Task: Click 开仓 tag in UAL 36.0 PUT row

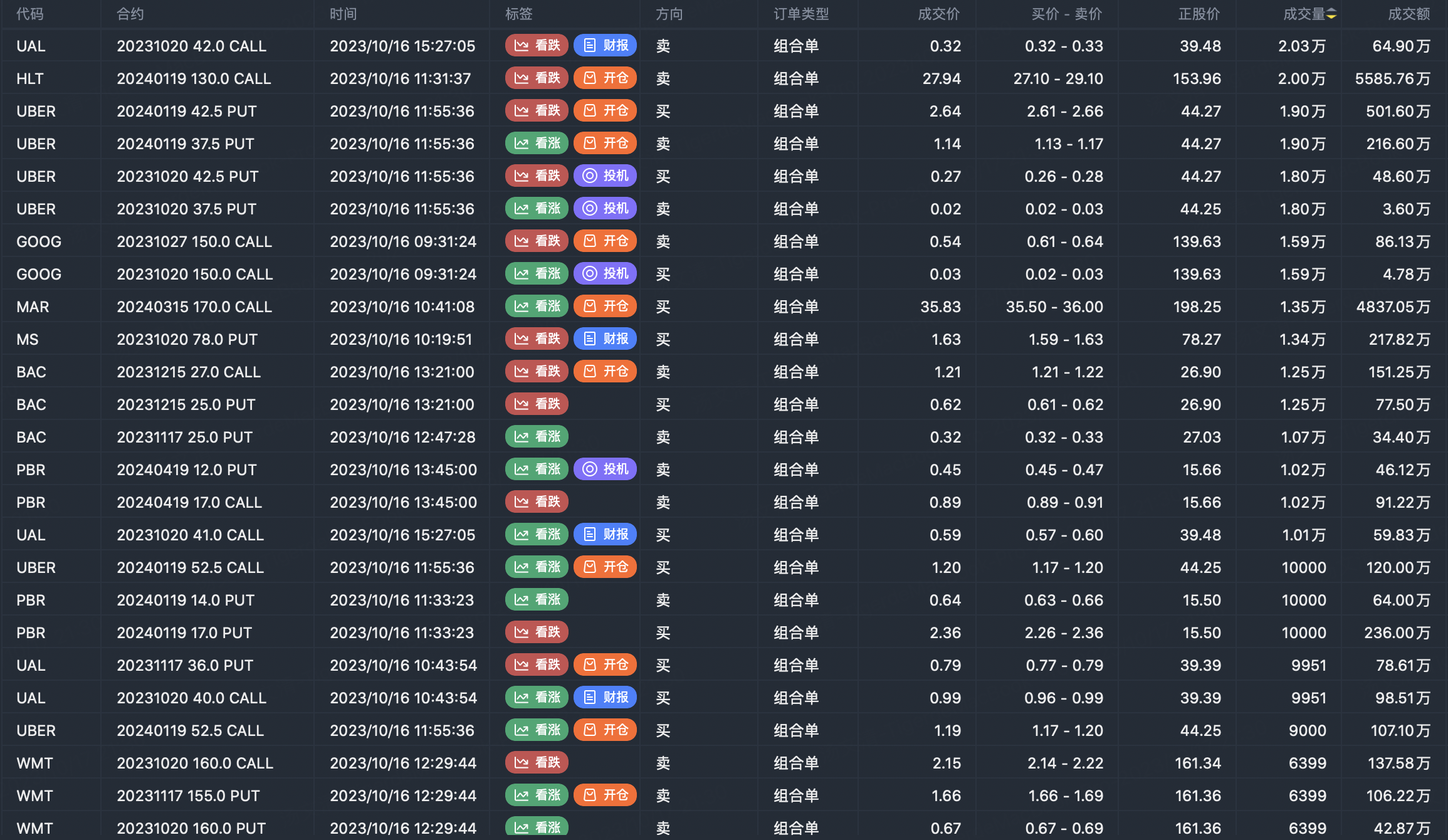Action: click(x=605, y=664)
